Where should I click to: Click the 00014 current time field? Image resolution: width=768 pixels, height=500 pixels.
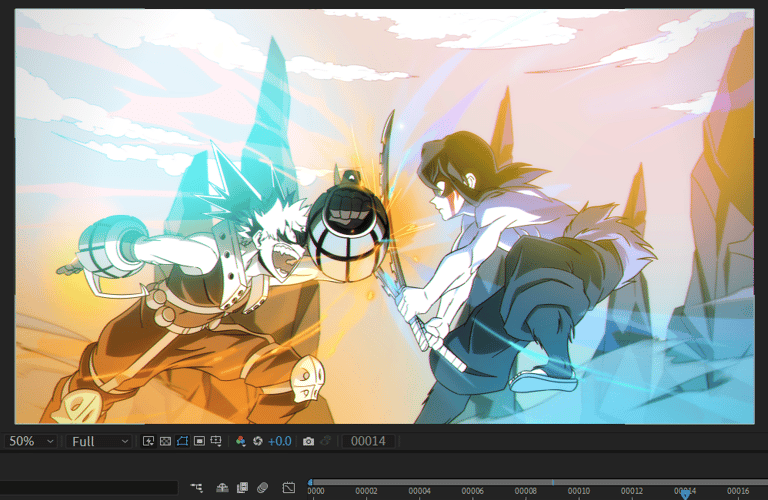tap(368, 441)
